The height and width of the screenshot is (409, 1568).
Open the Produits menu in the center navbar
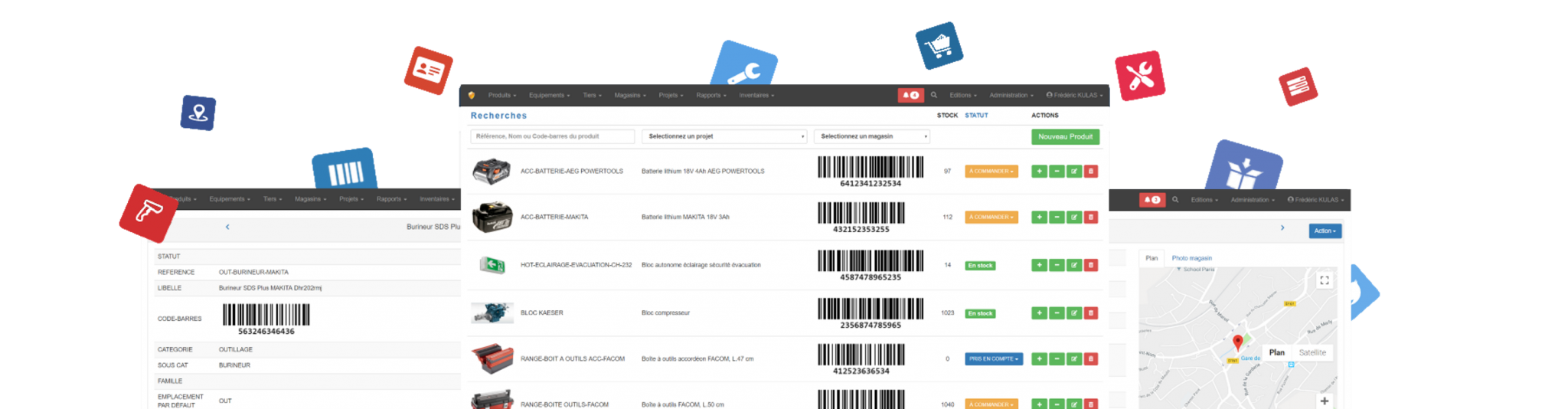(502, 96)
